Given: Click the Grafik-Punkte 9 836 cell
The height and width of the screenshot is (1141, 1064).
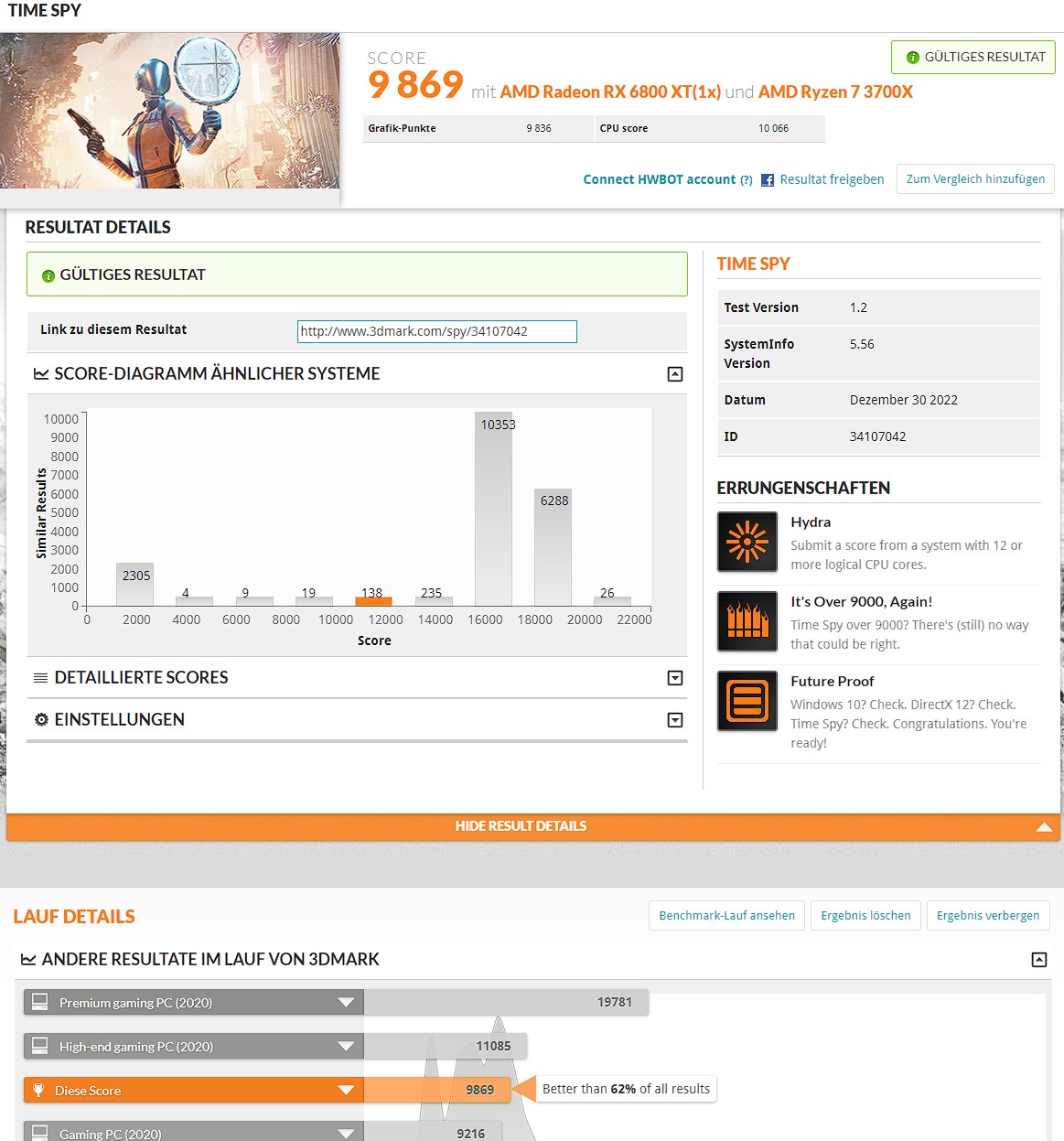Looking at the screenshot, I should pos(478,128).
